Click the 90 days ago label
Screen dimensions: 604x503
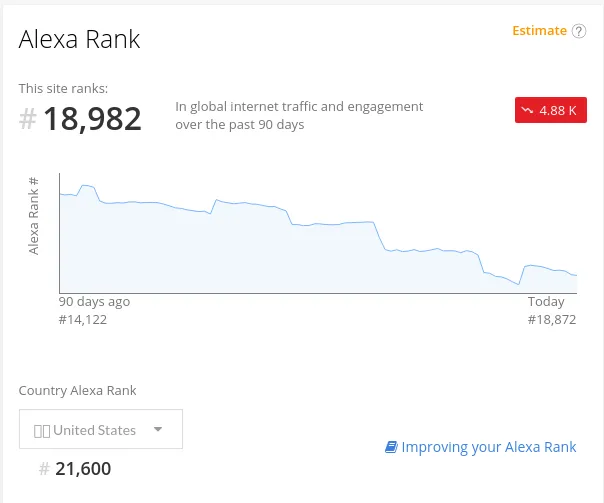[x=94, y=302]
